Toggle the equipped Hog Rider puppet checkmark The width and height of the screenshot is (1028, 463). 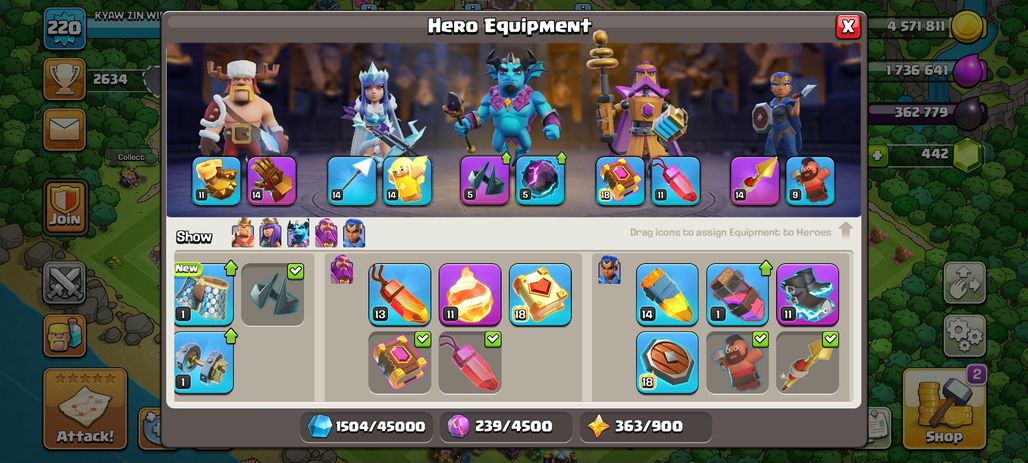[760, 339]
